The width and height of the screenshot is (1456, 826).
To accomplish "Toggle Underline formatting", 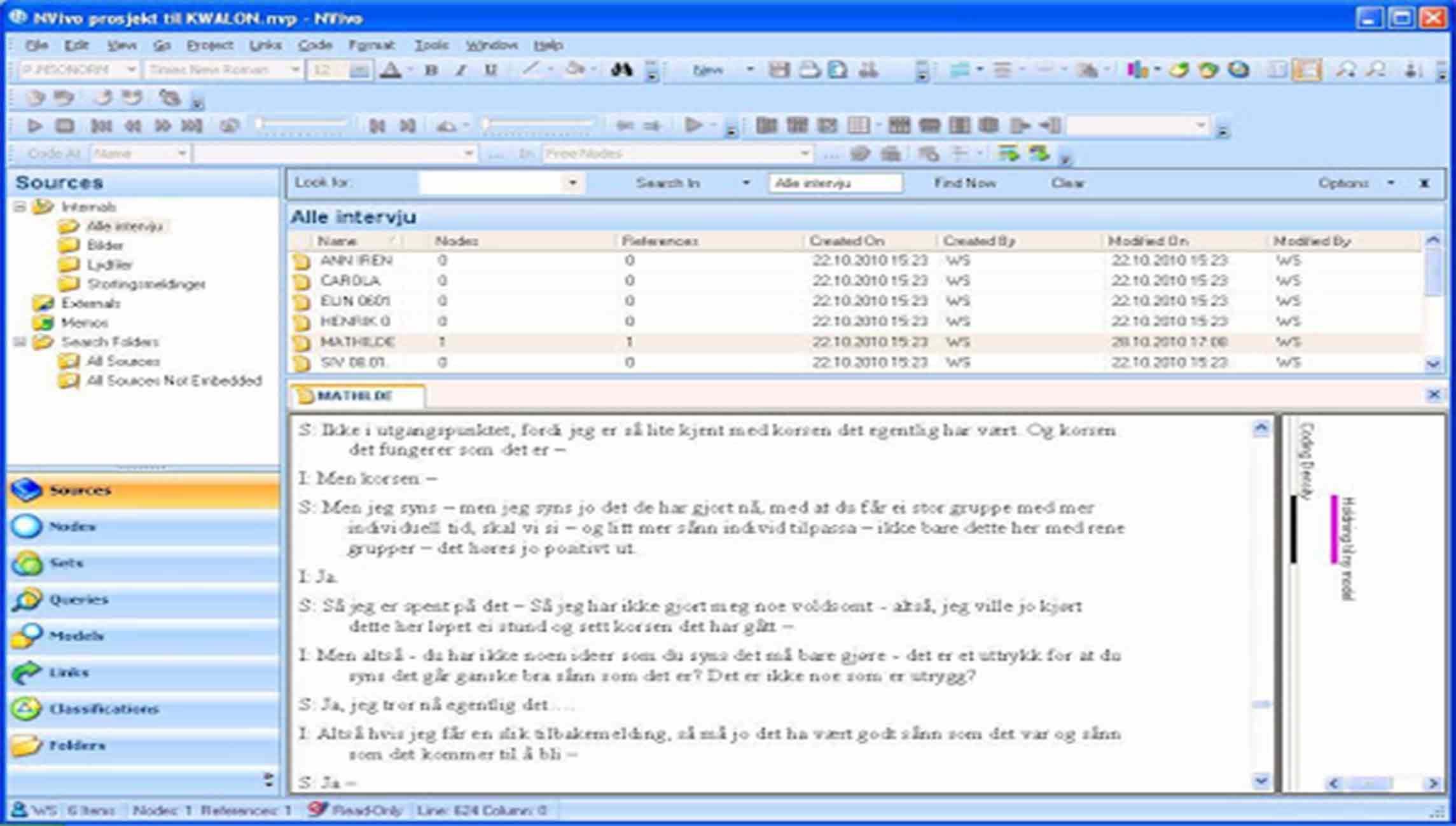I will pyautogui.click(x=490, y=70).
